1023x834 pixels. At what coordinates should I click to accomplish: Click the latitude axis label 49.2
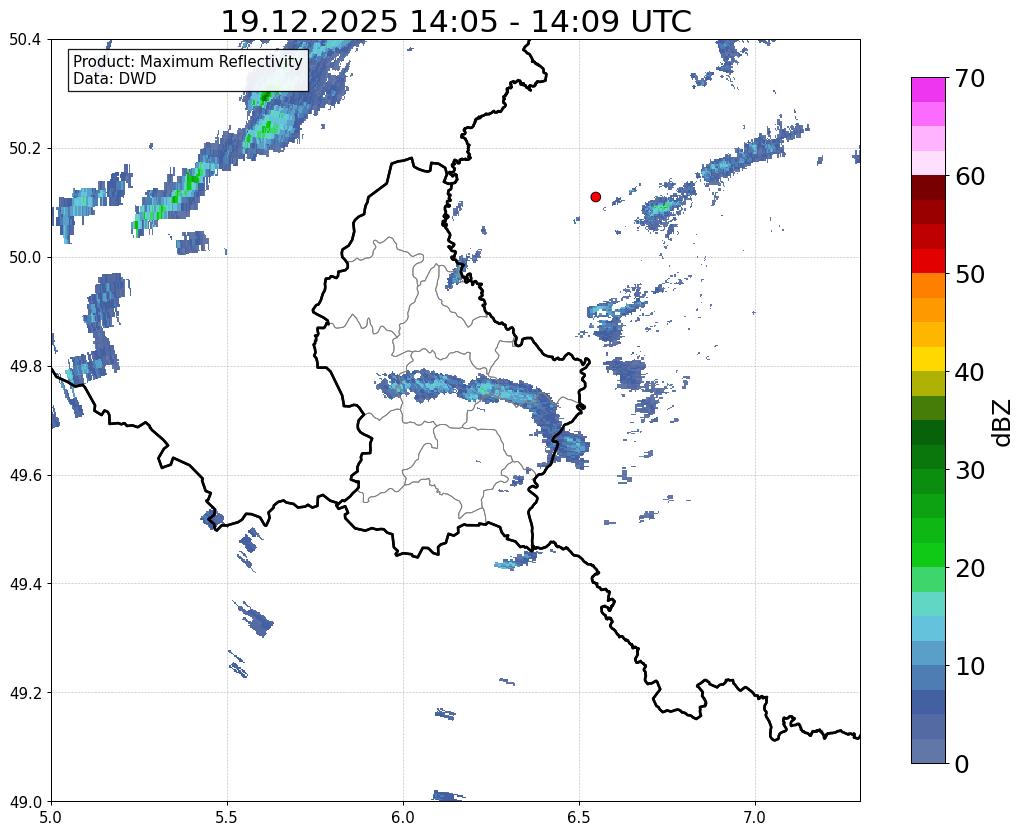pyautogui.click(x=25, y=693)
